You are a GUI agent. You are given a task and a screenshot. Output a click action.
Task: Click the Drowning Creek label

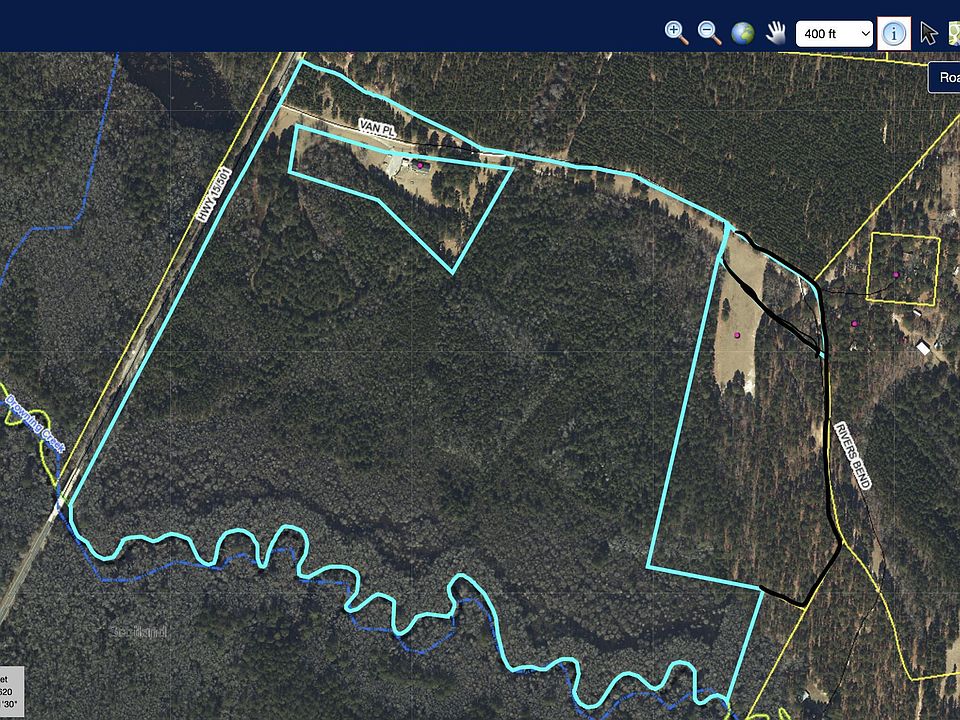click(x=35, y=424)
